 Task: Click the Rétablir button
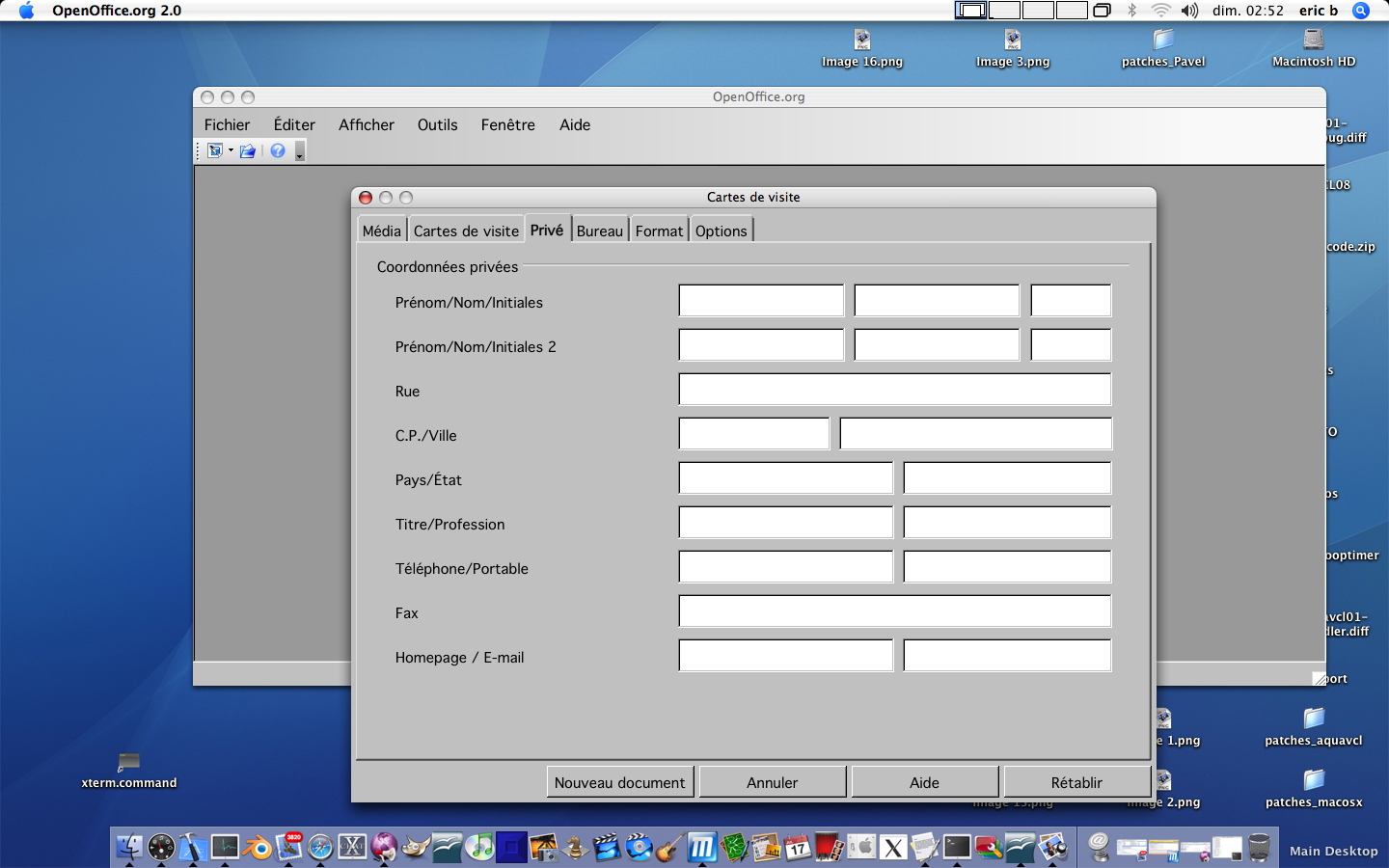click(1077, 782)
